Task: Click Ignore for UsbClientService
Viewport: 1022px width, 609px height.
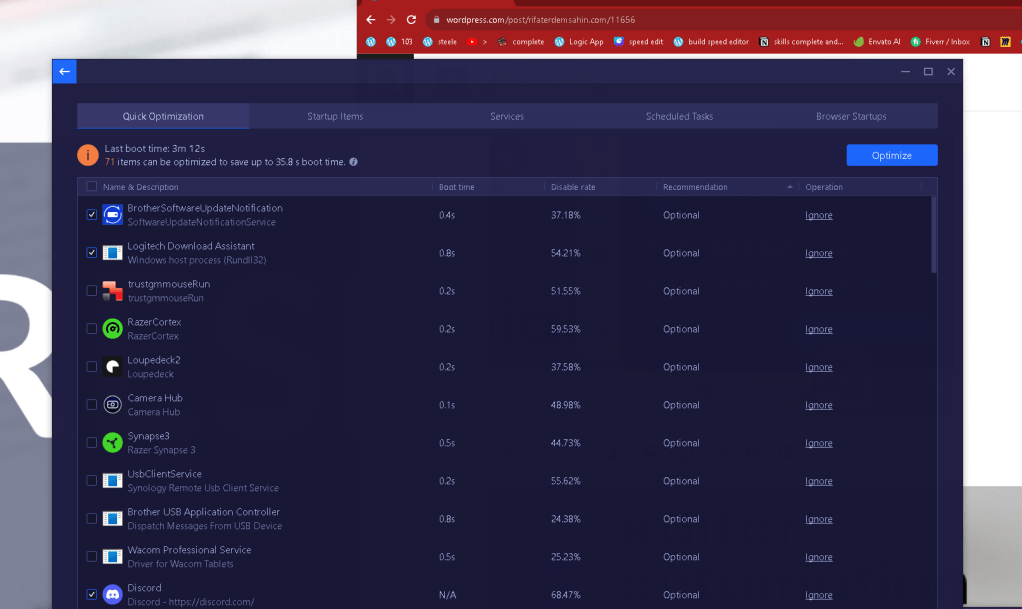Action: tap(819, 481)
